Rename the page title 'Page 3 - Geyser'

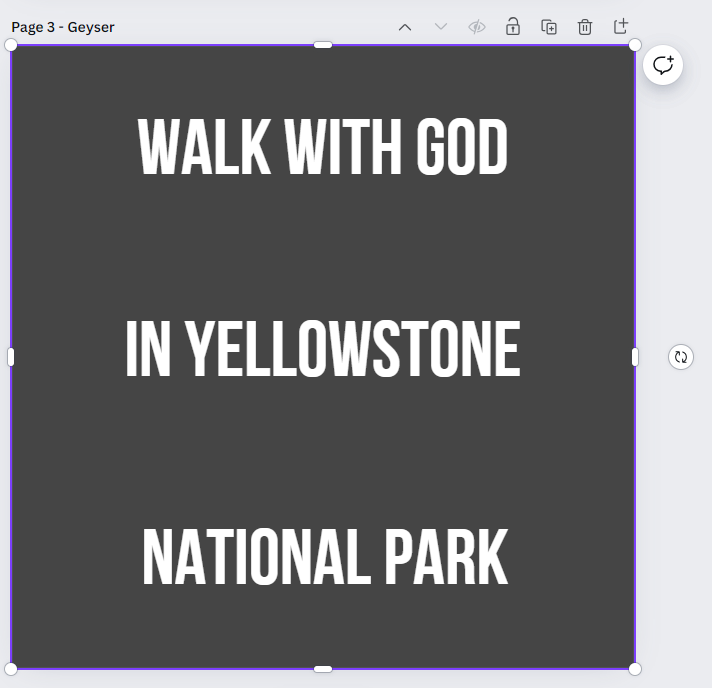click(x=63, y=27)
